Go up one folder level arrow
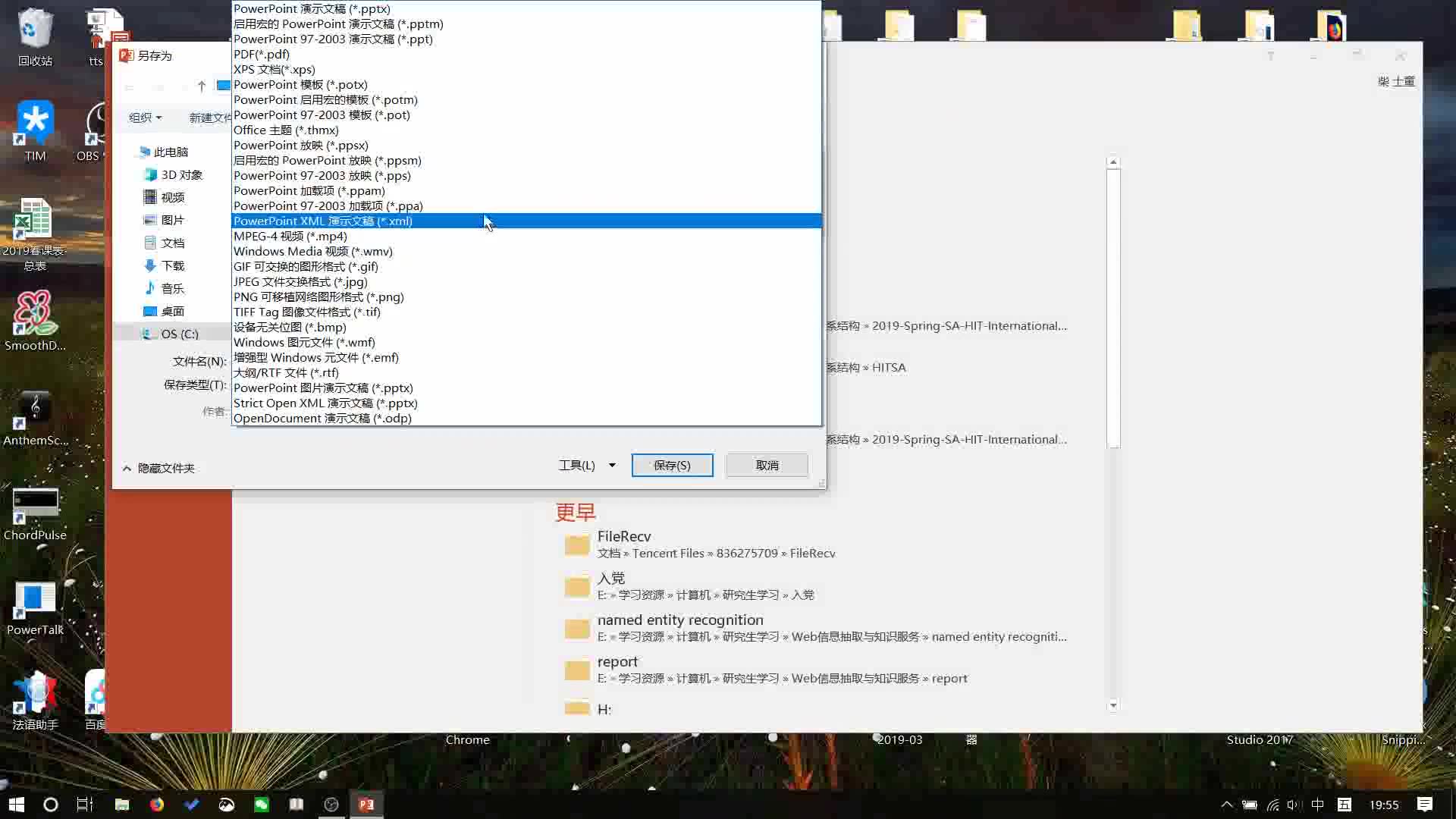Viewport: 1456px width, 819px height. (201, 86)
